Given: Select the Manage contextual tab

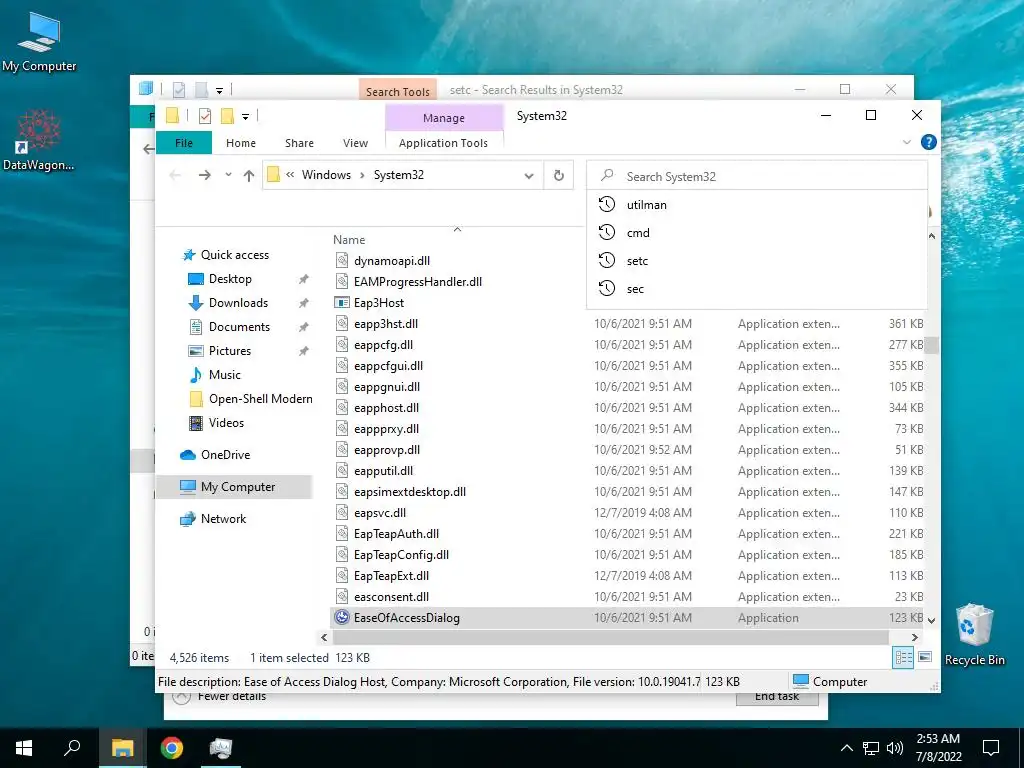Looking at the screenshot, I should (444, 118).
